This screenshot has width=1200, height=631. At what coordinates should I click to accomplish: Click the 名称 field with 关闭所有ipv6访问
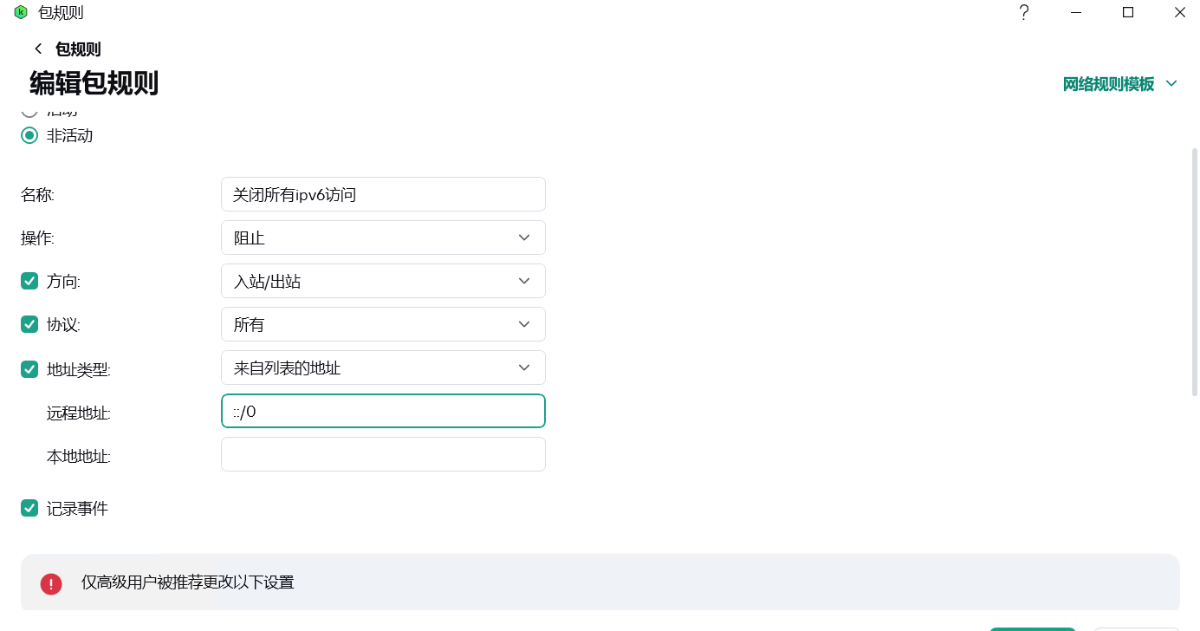pos(383,194)
